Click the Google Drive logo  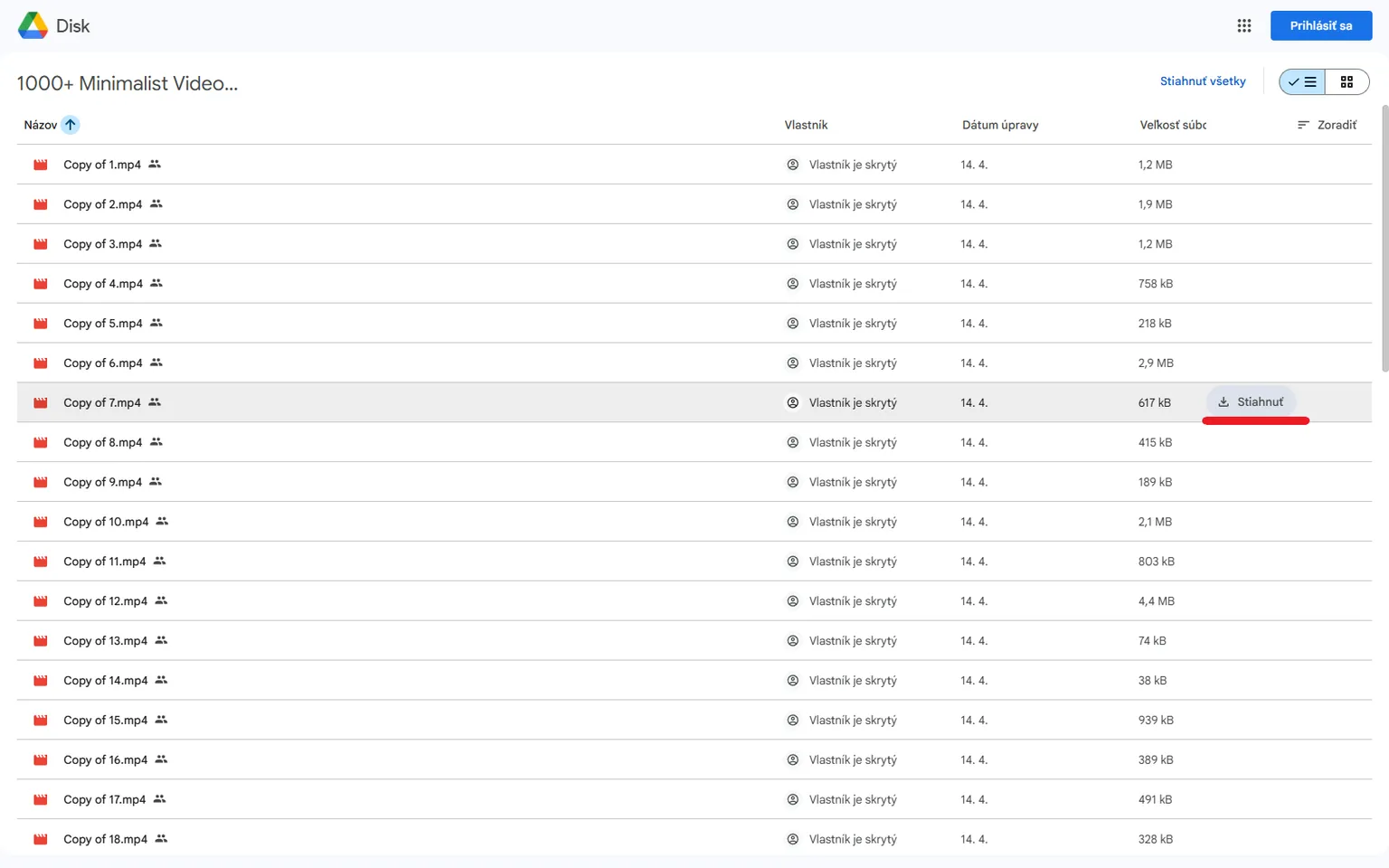tap(33, 26)
